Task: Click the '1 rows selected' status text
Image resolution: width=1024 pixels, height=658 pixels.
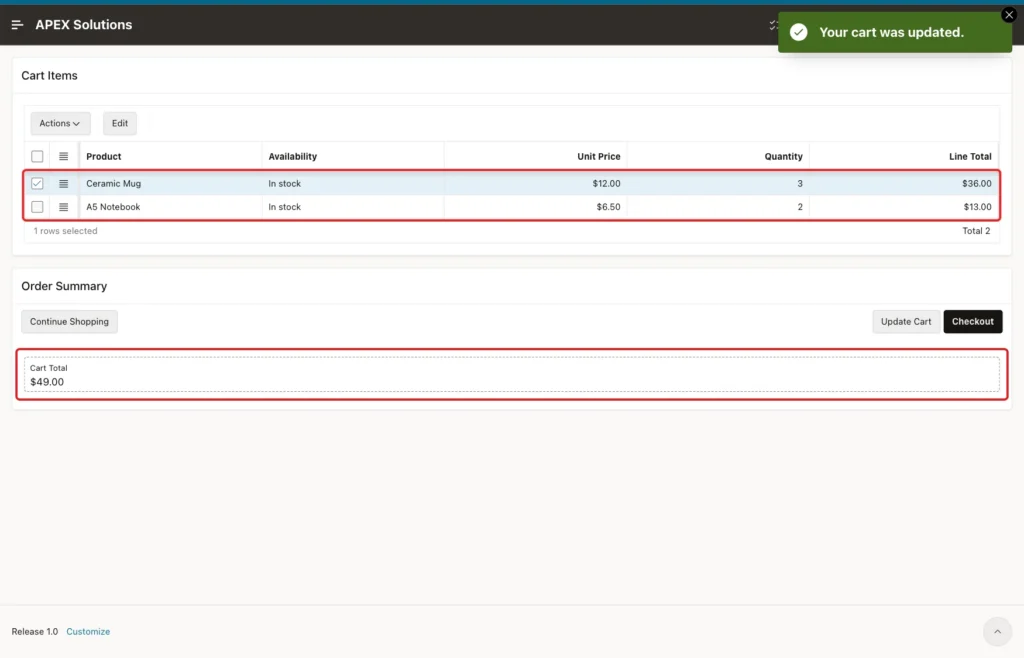Action: [65, 231]
